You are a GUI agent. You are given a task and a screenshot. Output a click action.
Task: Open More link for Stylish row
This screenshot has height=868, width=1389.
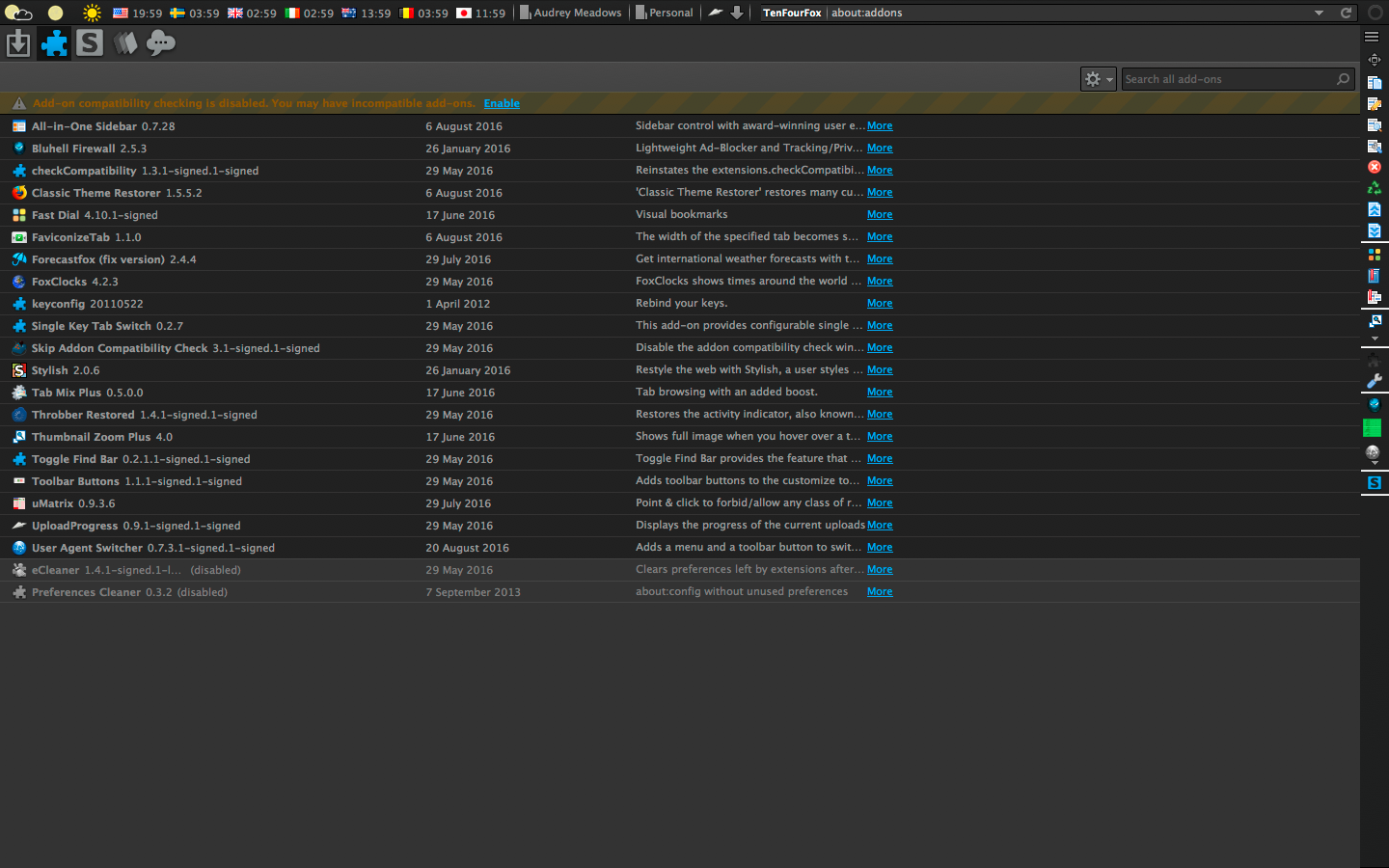tap(880, 369)
